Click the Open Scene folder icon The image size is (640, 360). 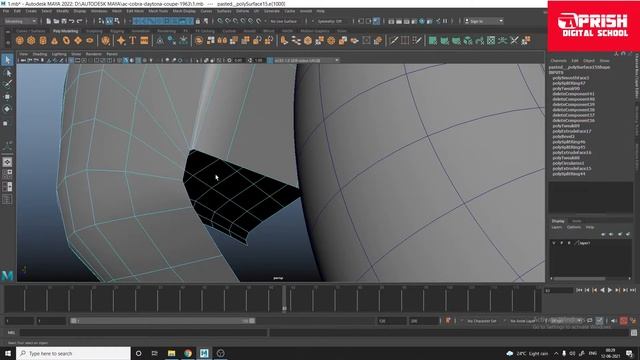pos(56,21)
